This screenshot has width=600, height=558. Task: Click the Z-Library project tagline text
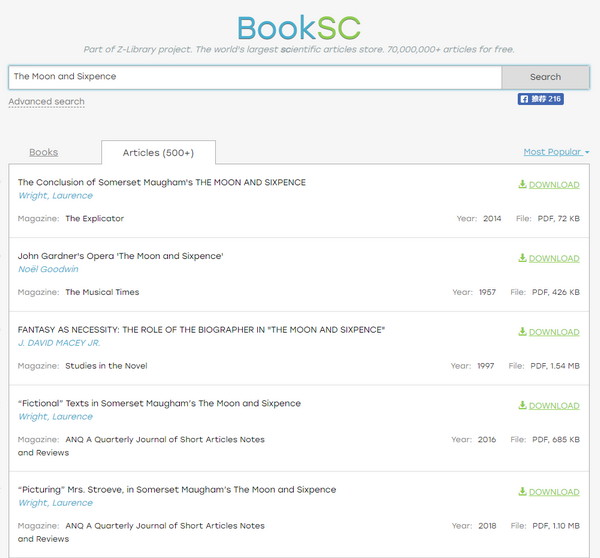299,49
